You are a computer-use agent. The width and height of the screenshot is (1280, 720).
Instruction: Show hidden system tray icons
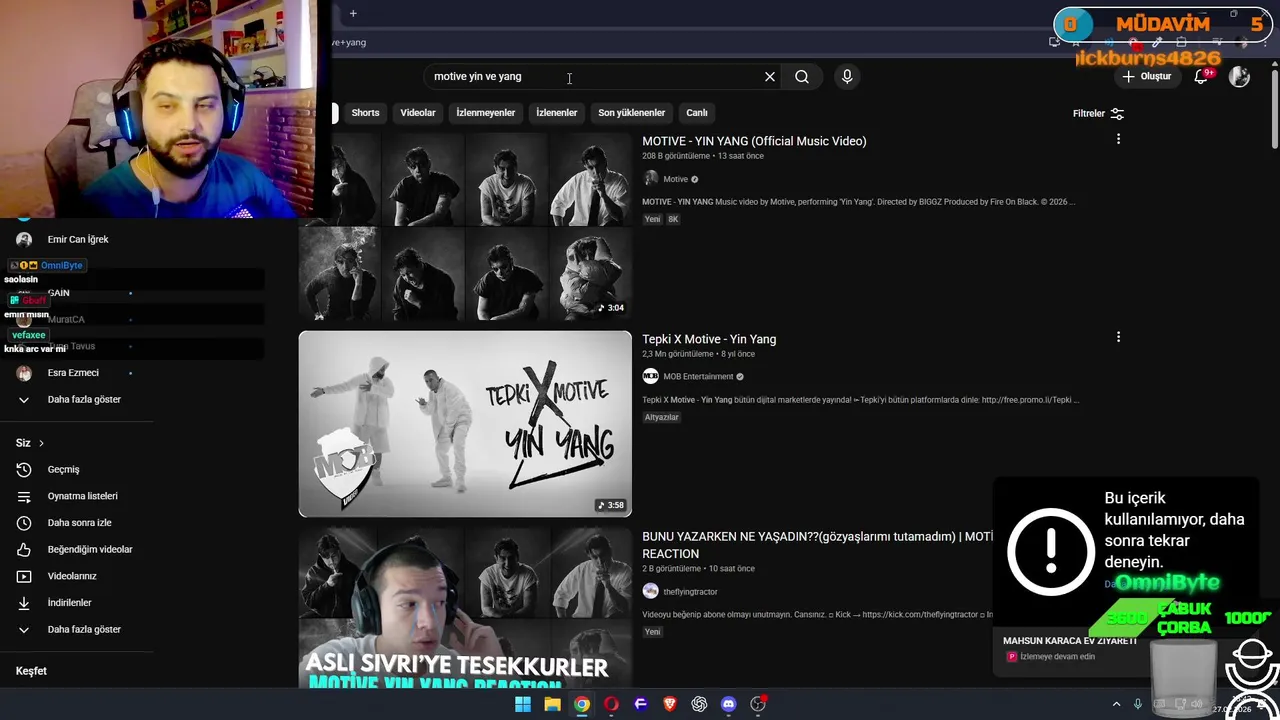[x=1116, y=704]
